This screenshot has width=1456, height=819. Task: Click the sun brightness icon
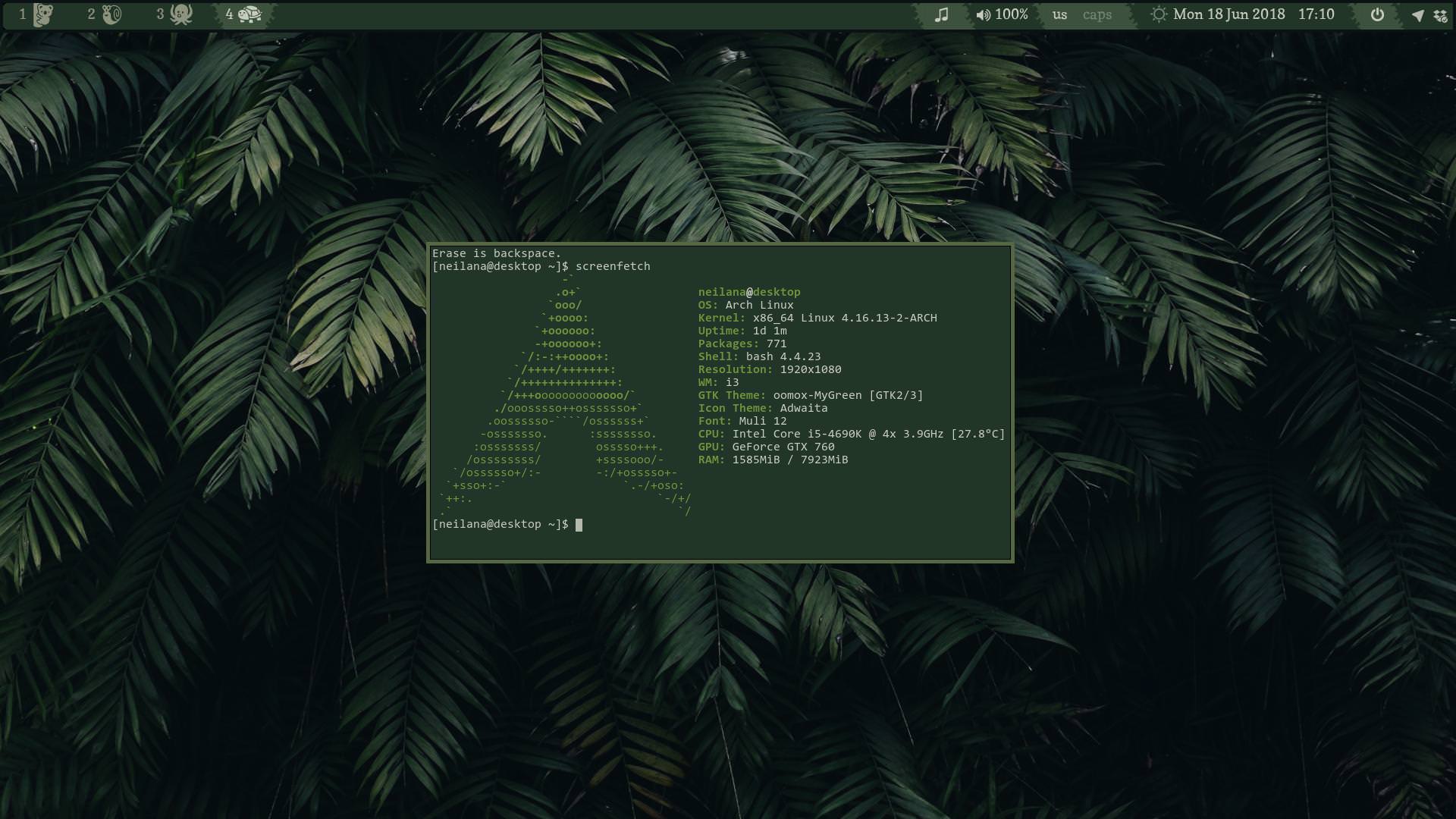(1158, 14)
